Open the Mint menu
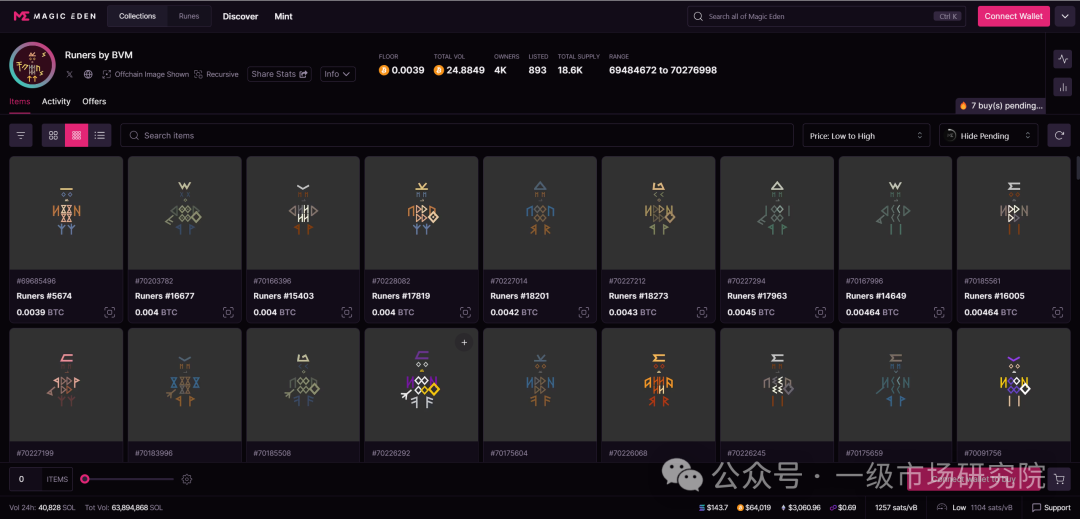The height and width of the screenshot is (519, 1080). click(x=283, y=16)
